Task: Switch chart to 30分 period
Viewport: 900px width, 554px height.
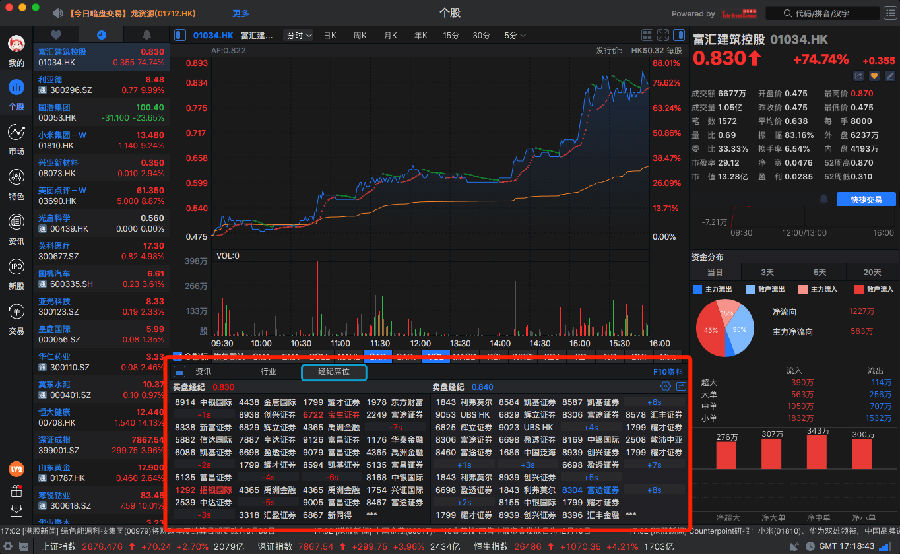Action: click(481, 36)
